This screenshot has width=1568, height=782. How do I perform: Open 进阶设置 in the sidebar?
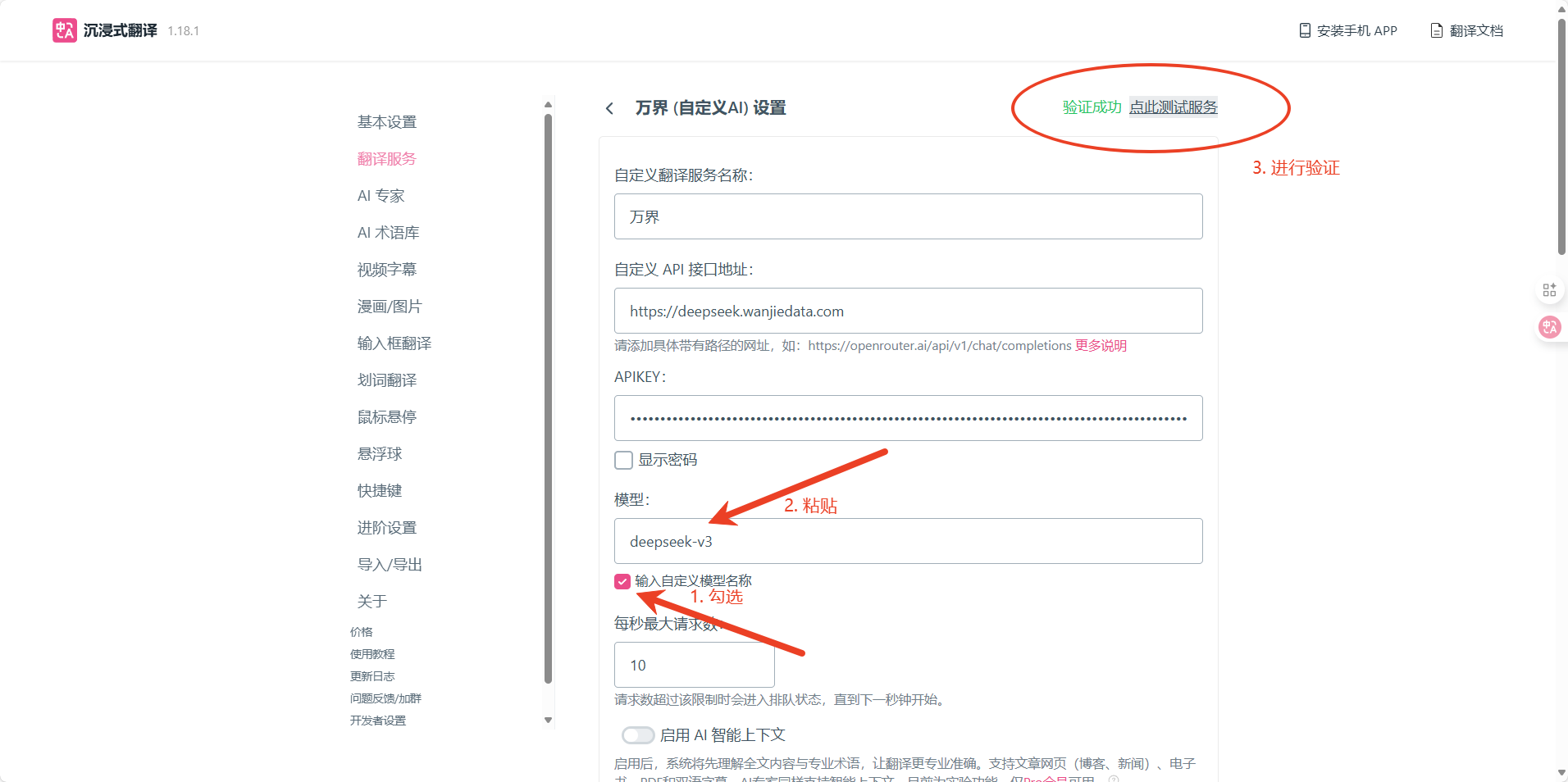(387, 527)
